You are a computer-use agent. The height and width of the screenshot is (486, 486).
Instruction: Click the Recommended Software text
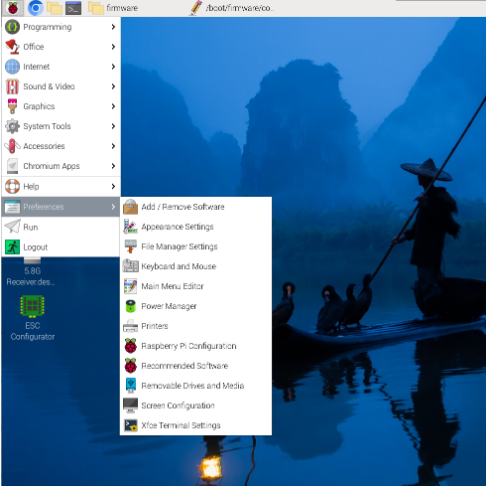pyautogui.click(x=185, y=366)
